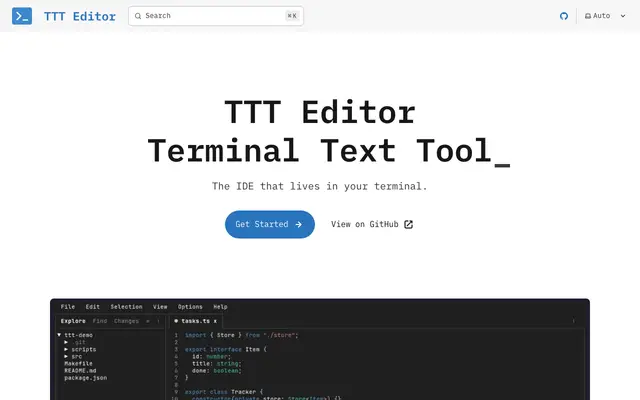
Task: Open the GitHub icon in header
Action: (564, 16)
